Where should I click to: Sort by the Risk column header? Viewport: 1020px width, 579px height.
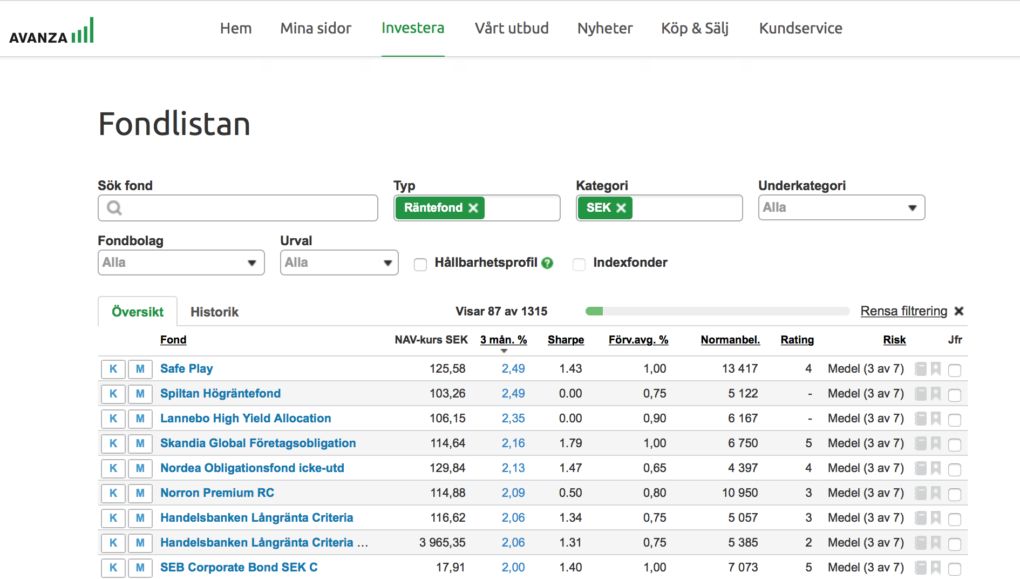[894, 340]
